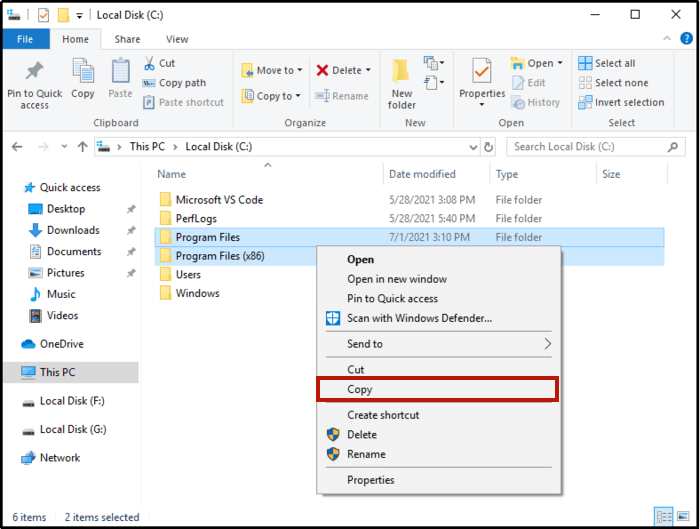
Task: Expand the Copy to dropdown
Action: tap(267, 96)
